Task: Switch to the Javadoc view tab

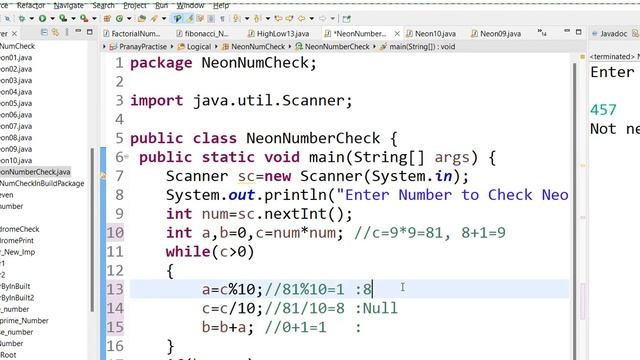Action: click(x=609, y=33)
